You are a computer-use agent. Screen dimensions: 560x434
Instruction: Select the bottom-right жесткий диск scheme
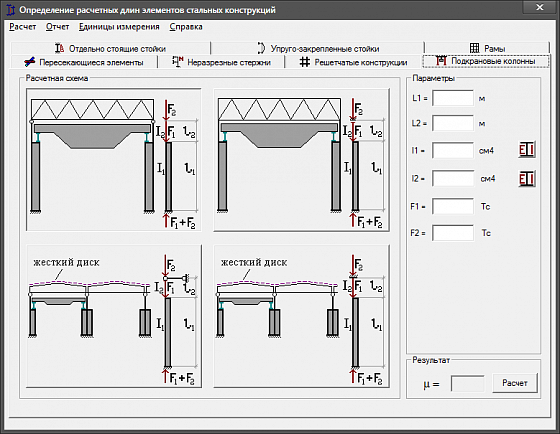point(301,316)
